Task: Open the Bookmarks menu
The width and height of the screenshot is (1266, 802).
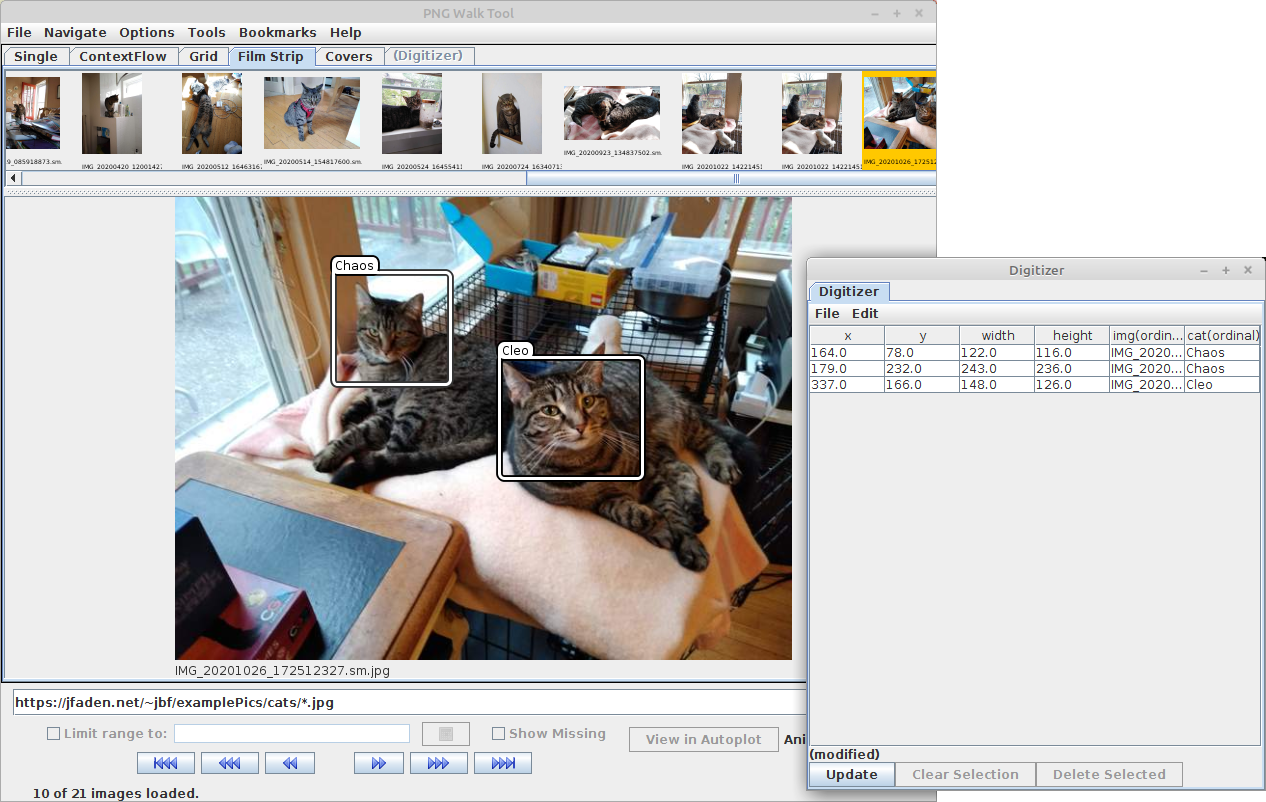Action: [x=278, y=33]
